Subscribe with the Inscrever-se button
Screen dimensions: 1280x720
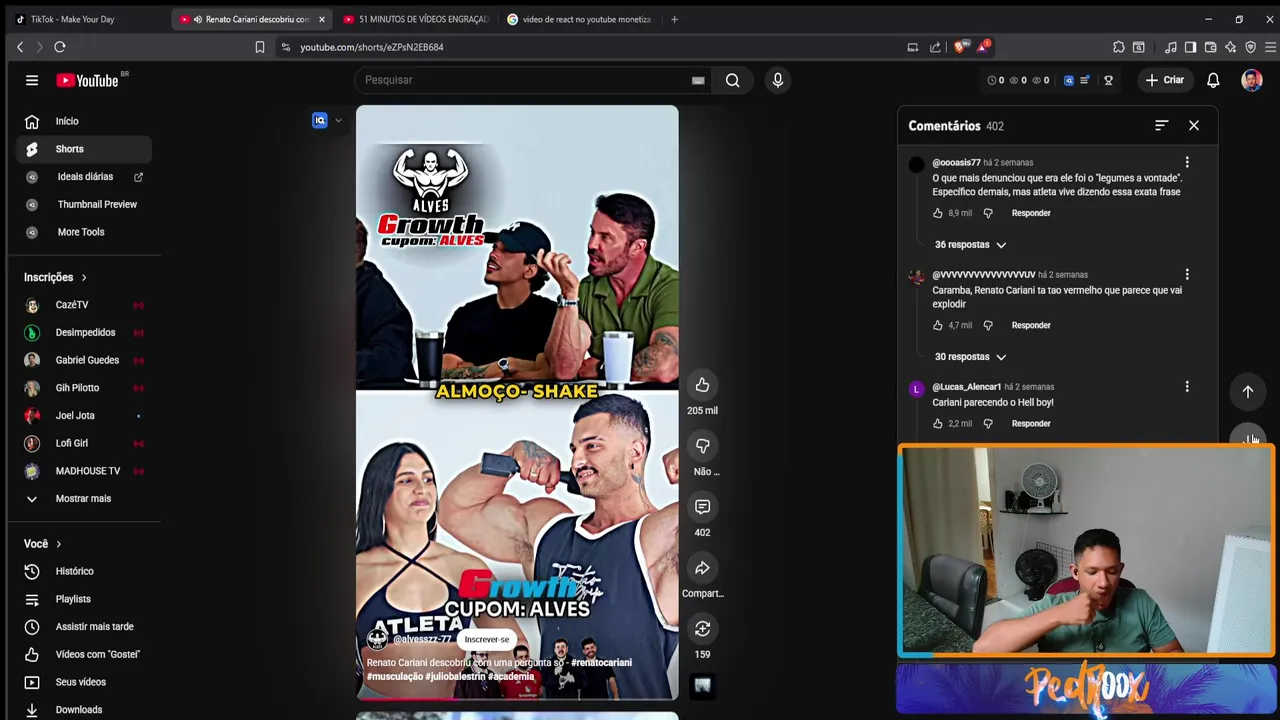[486, 639]
